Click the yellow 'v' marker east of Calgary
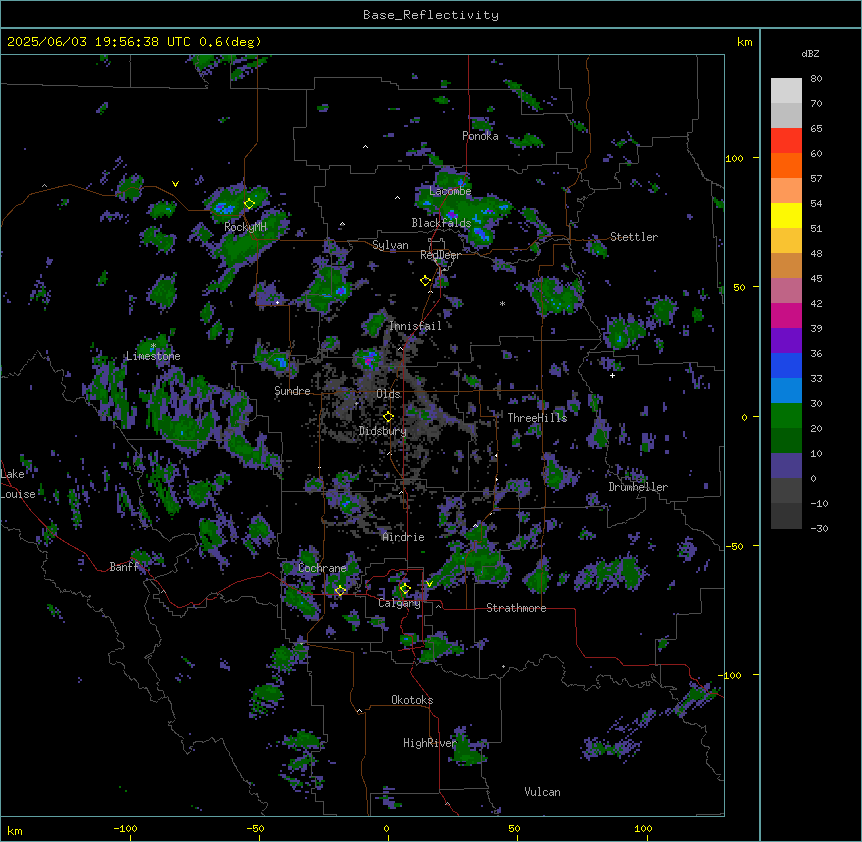This screenshot has height=842, width=862. point(429,584)
